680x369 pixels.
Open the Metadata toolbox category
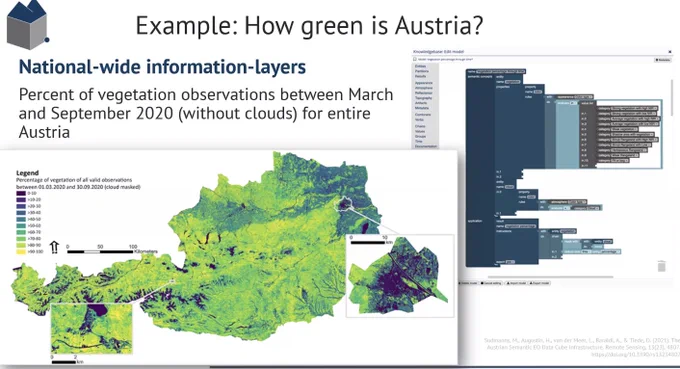pos(422,108)
